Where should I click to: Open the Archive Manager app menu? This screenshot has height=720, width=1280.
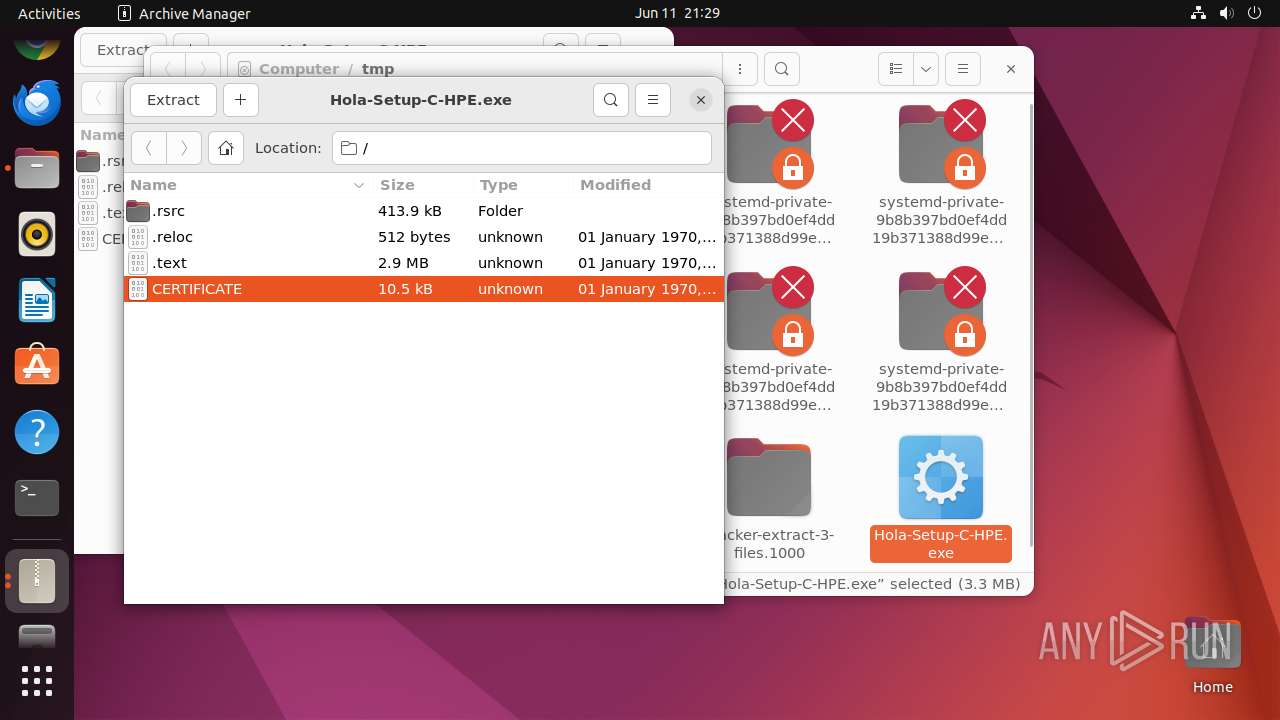pyautogui.click(x=184, y=13)
